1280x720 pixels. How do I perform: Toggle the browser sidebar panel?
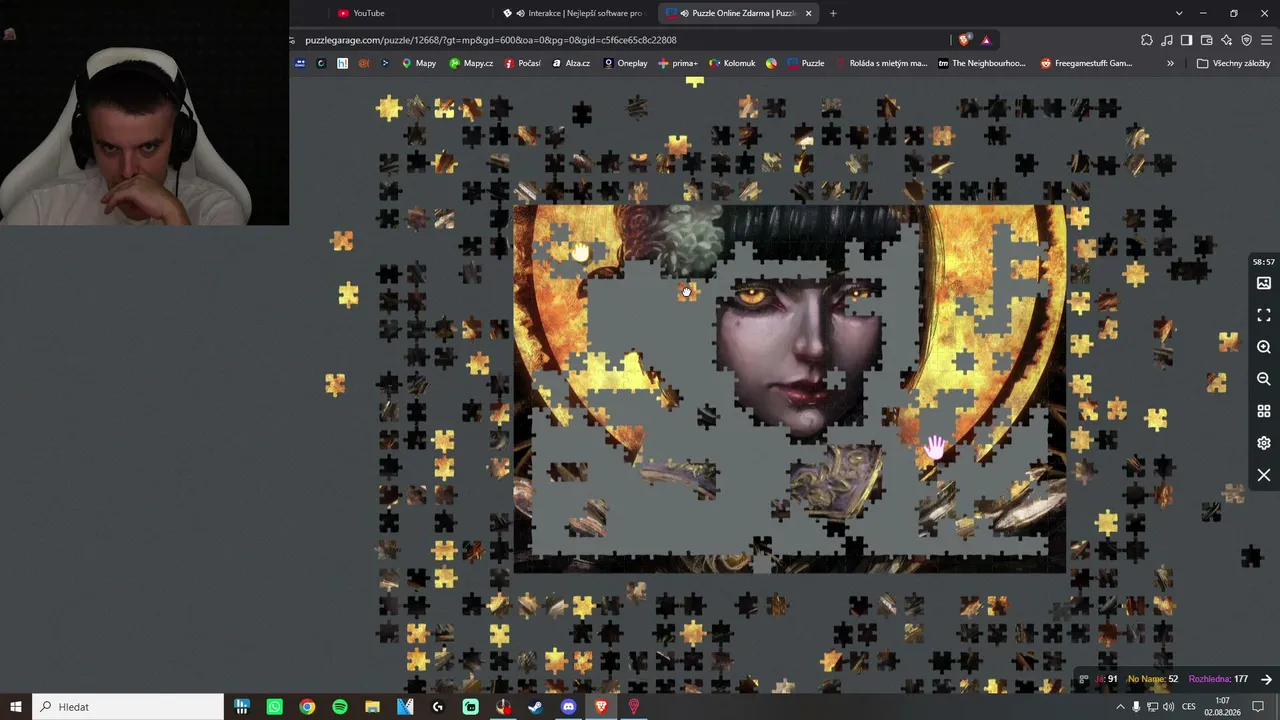pos(1186,40)
